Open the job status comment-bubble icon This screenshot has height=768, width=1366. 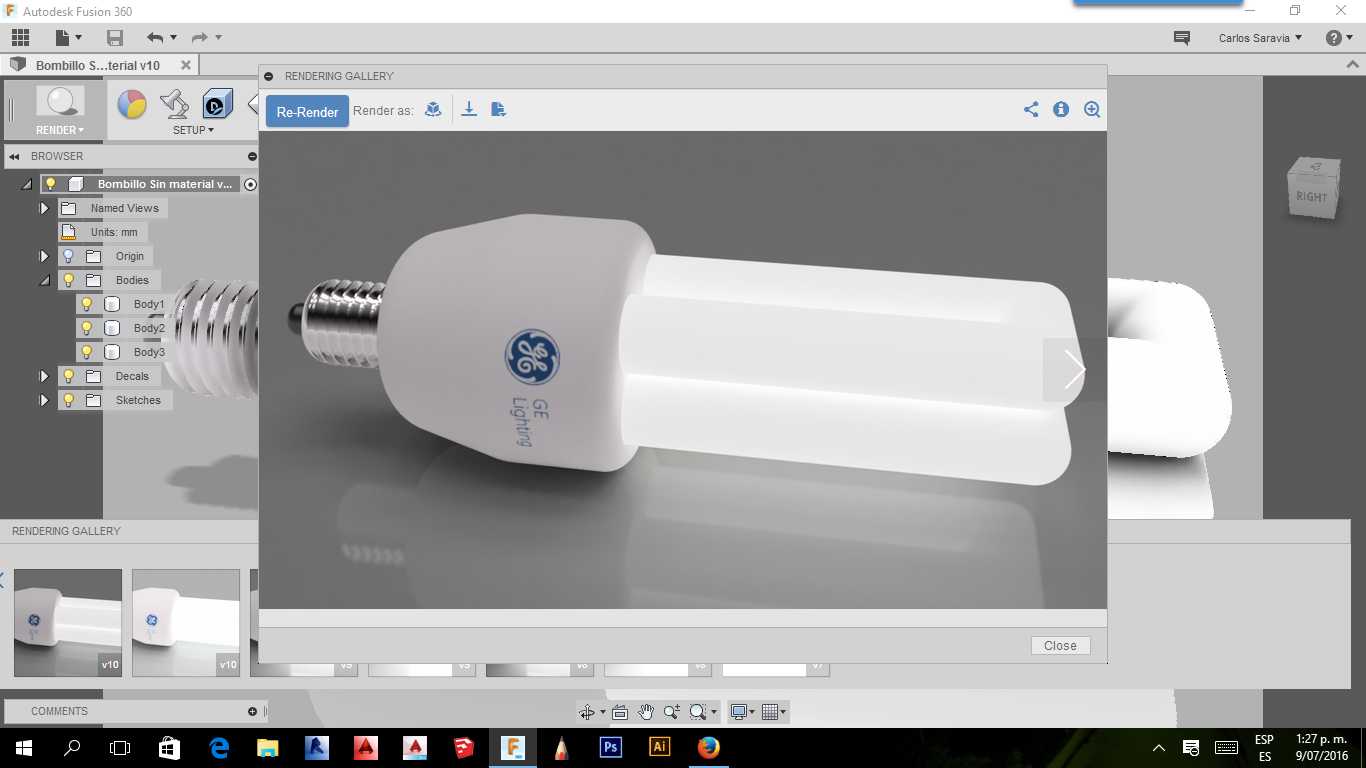coord(1181,38)
